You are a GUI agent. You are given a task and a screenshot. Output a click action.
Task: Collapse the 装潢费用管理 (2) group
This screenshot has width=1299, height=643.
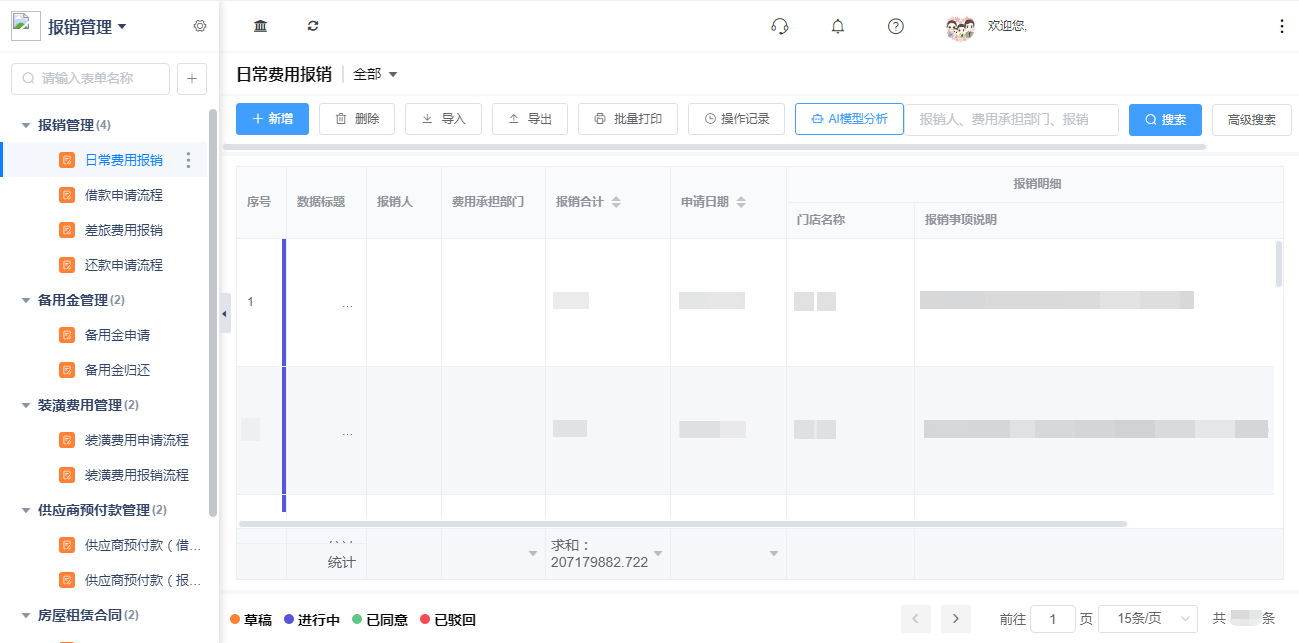[x=26, y=405]
